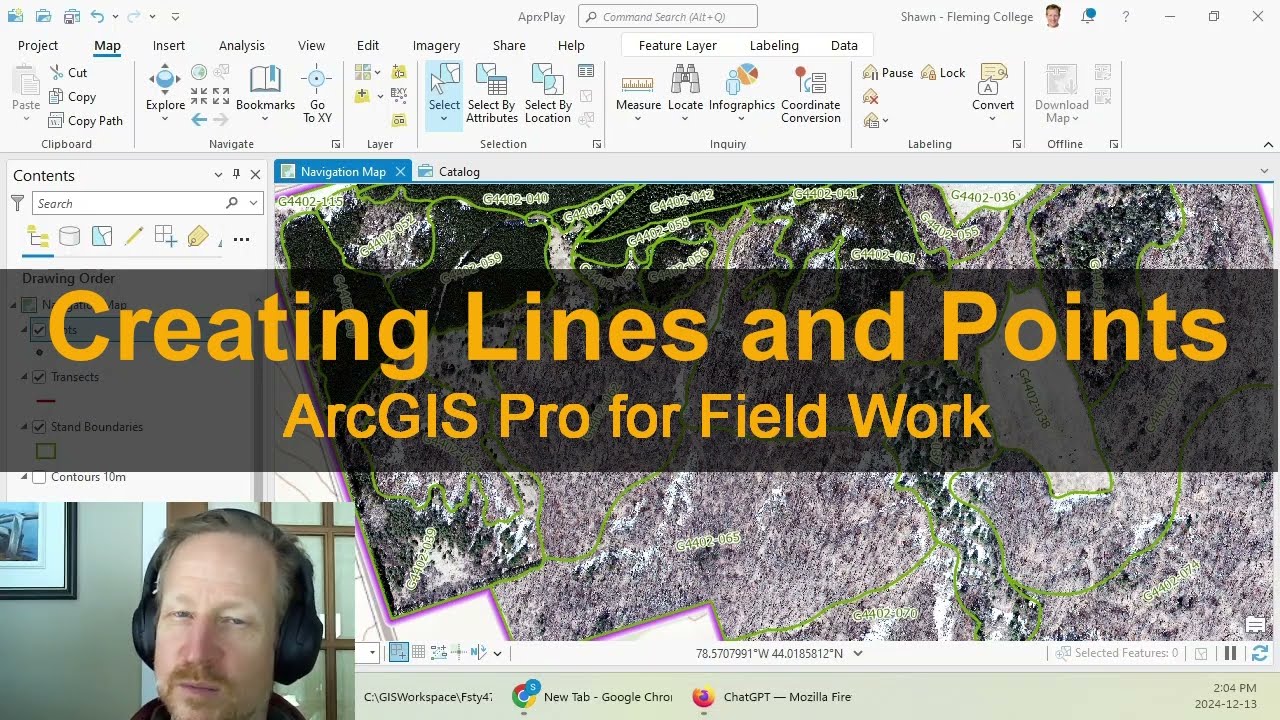The image size is (1280, 720).
Task: Click the Fixed Zoom In arrows icon
Action: [x=198, y=96]
